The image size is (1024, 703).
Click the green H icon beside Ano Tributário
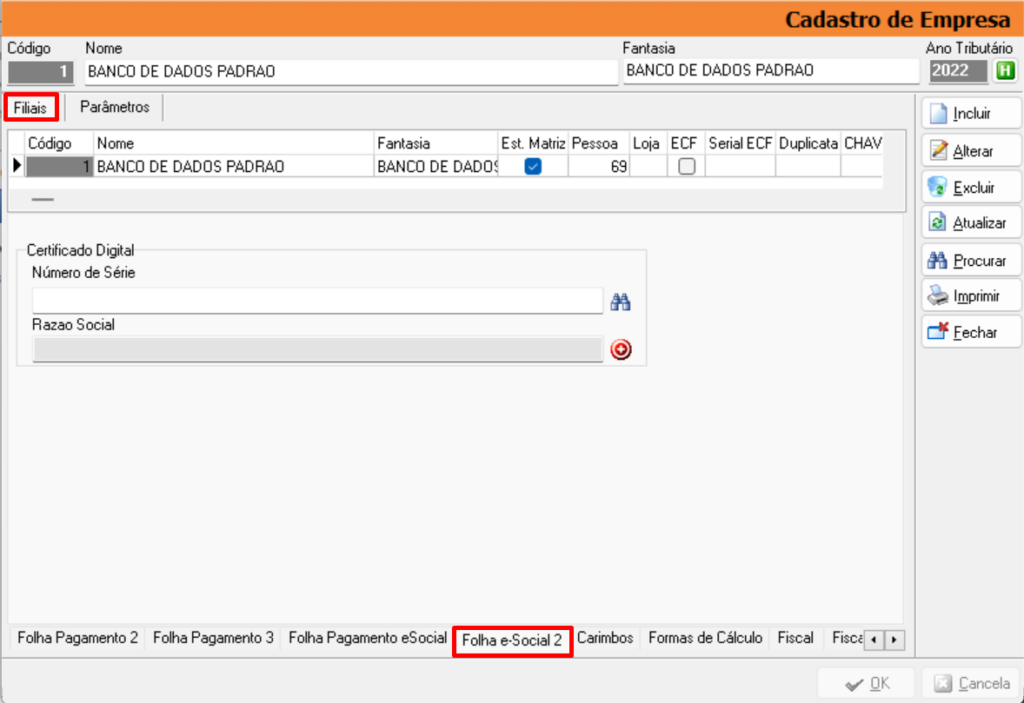point(1004,70)
